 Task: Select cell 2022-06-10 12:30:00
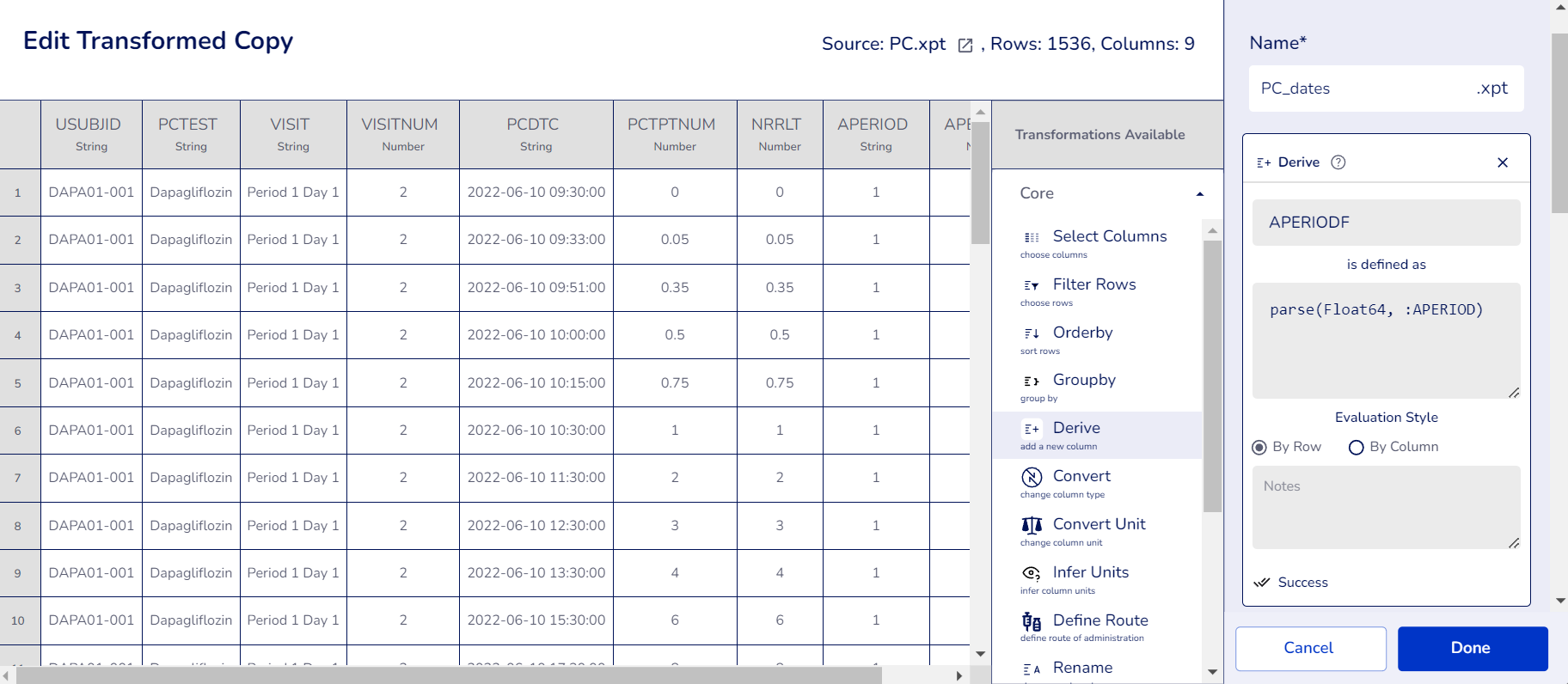click(x=536, y=526)
